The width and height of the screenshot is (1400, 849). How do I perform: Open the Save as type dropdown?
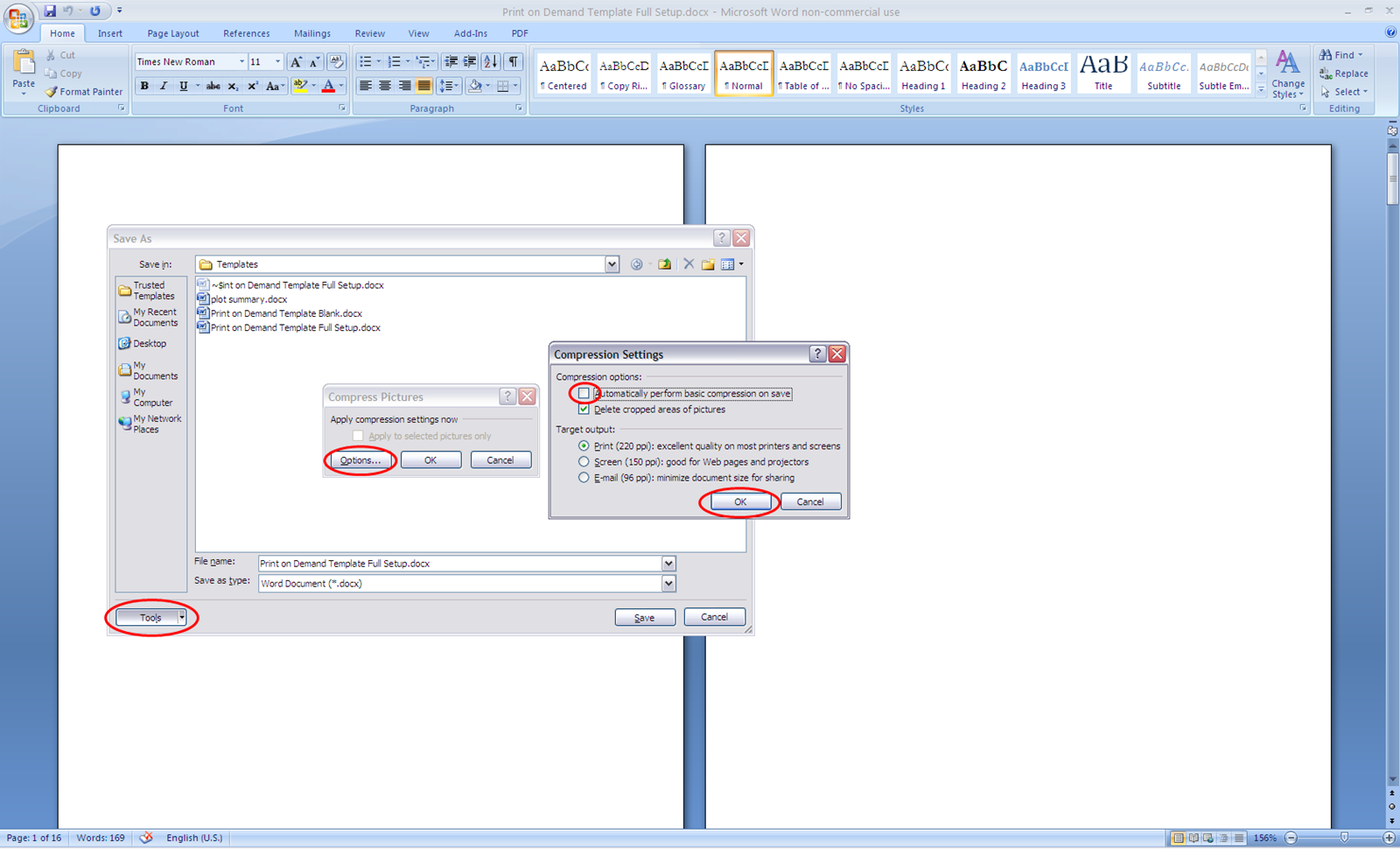point(668,583)
